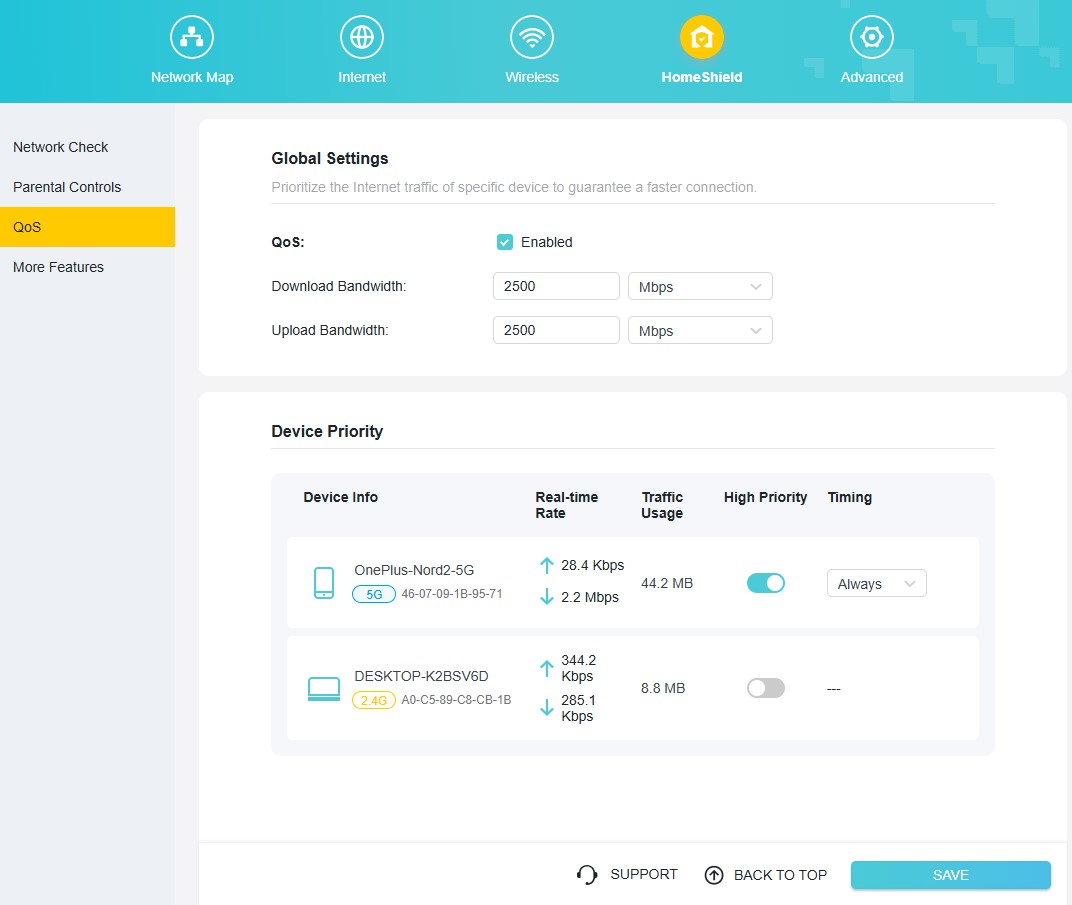
Task: Click the Internet globe icon
Action: 362,38
